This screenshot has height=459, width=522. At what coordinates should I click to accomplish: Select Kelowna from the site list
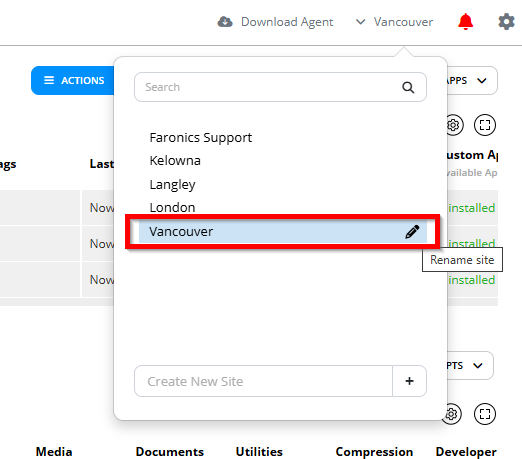[175, 161]
